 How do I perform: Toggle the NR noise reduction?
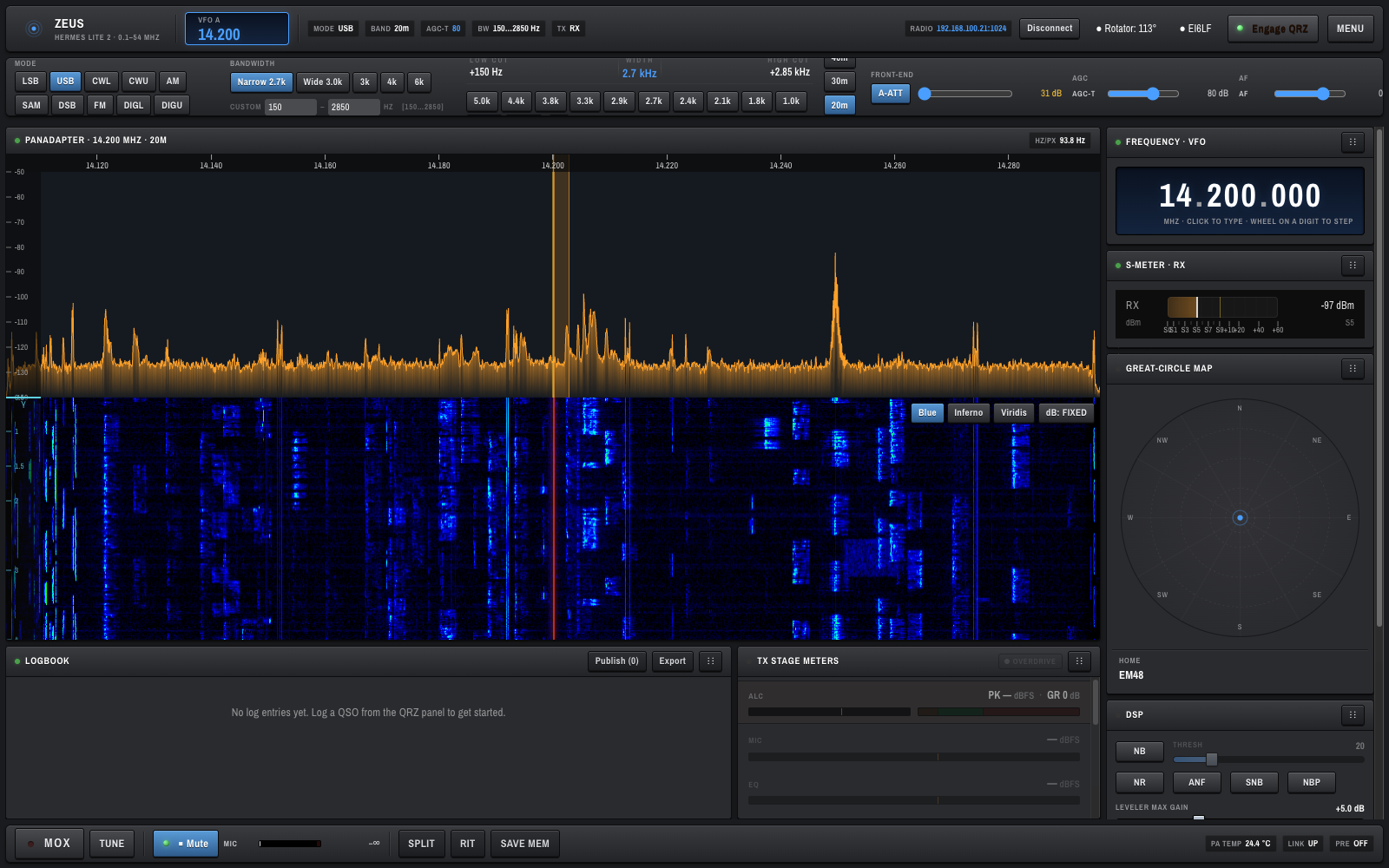click(x=1139, y=783)
